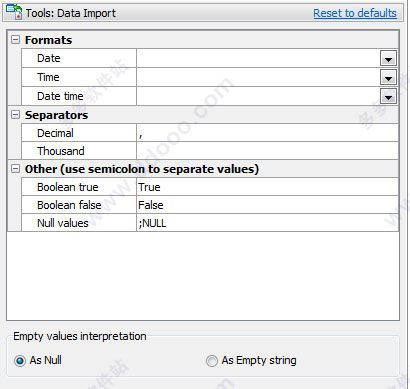This screenshot has height=389, width=410.
Task: Click the Date format input field
Action: (x=258, y=58)
